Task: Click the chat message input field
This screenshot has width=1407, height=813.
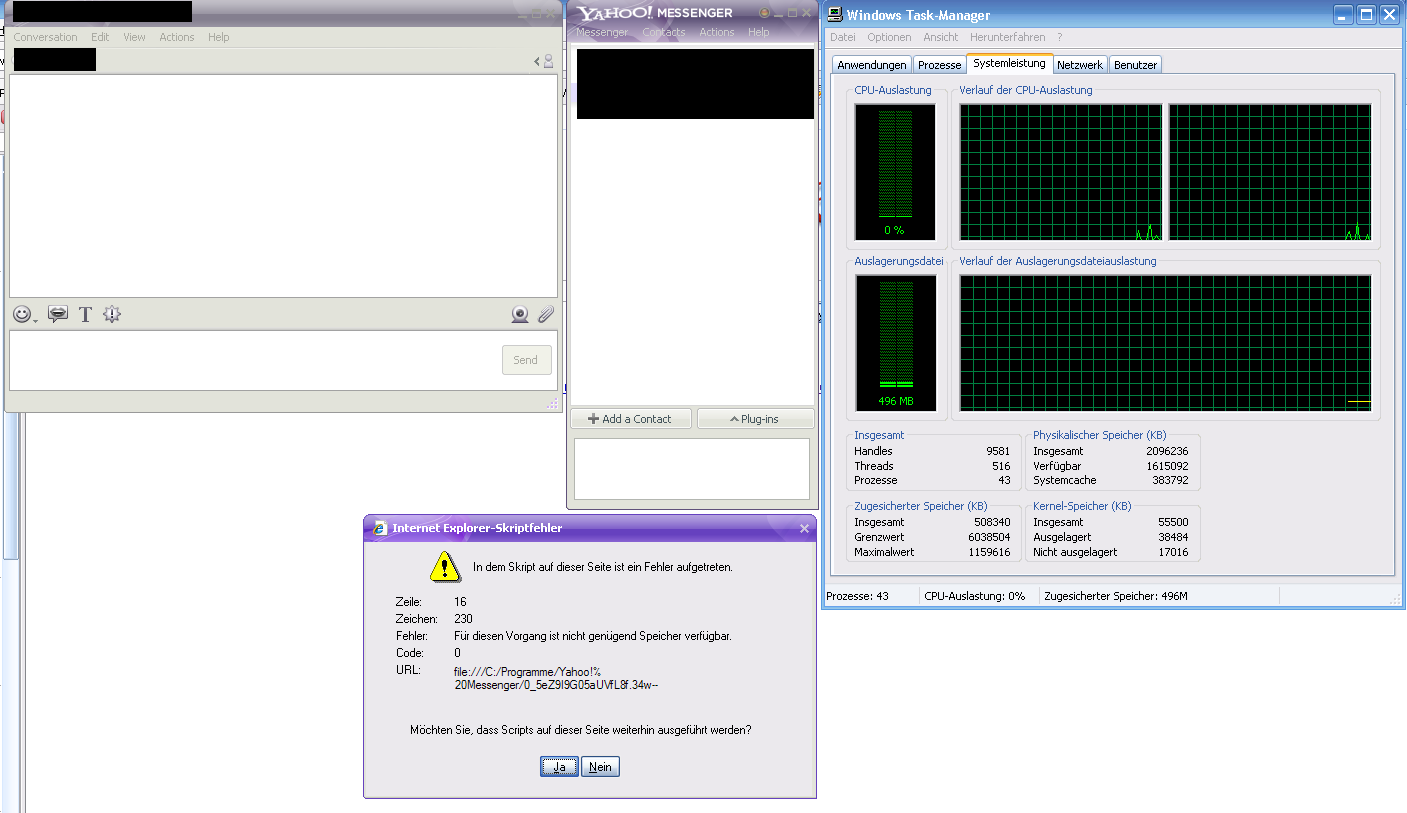Action: coord(255,360)
